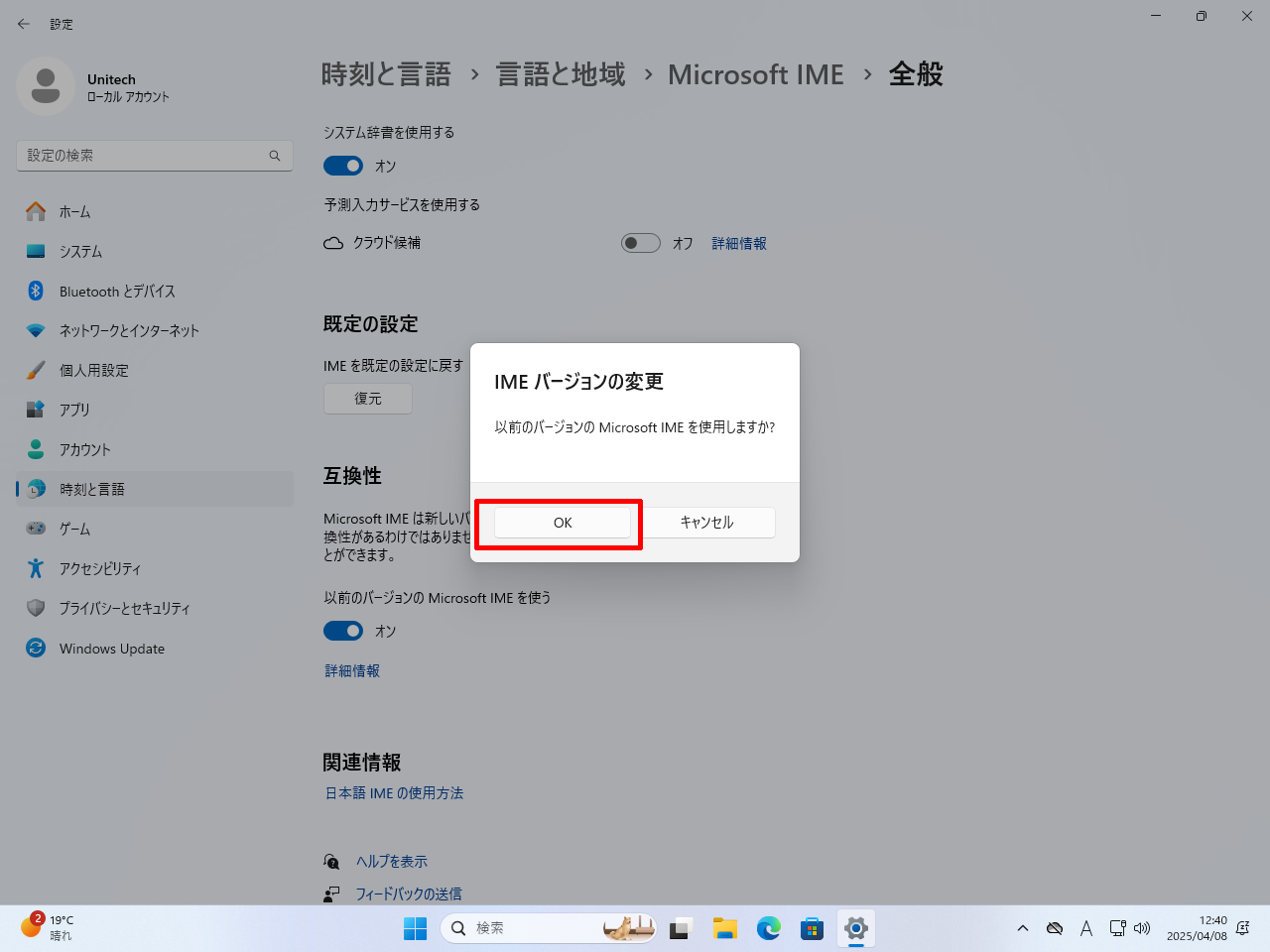Expand the hidden tray icons chevron

point(1023,928)
